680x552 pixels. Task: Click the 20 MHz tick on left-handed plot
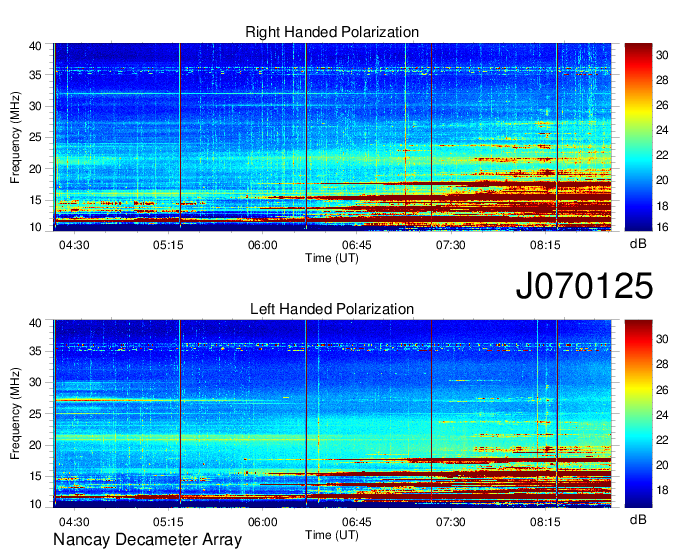tap(35, 445)
